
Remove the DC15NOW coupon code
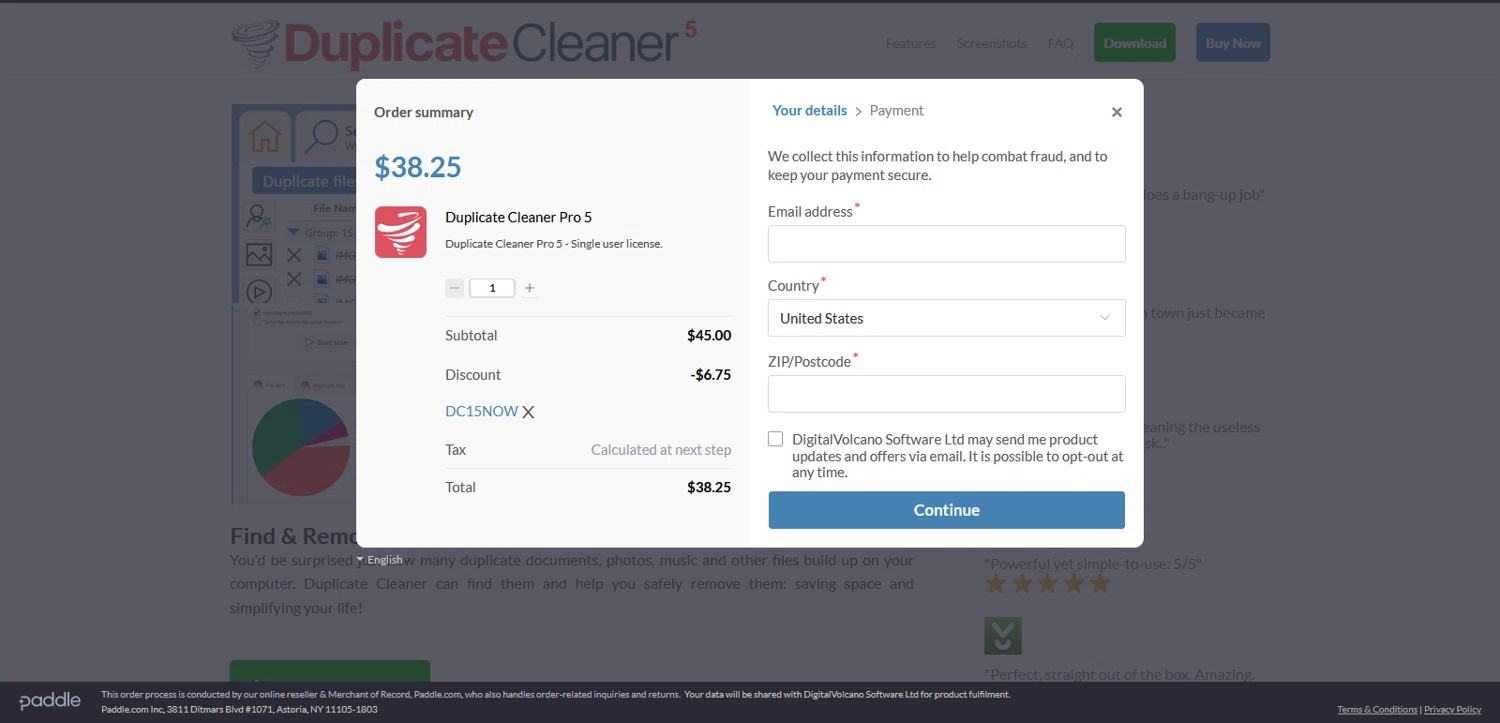click(529, 412)
